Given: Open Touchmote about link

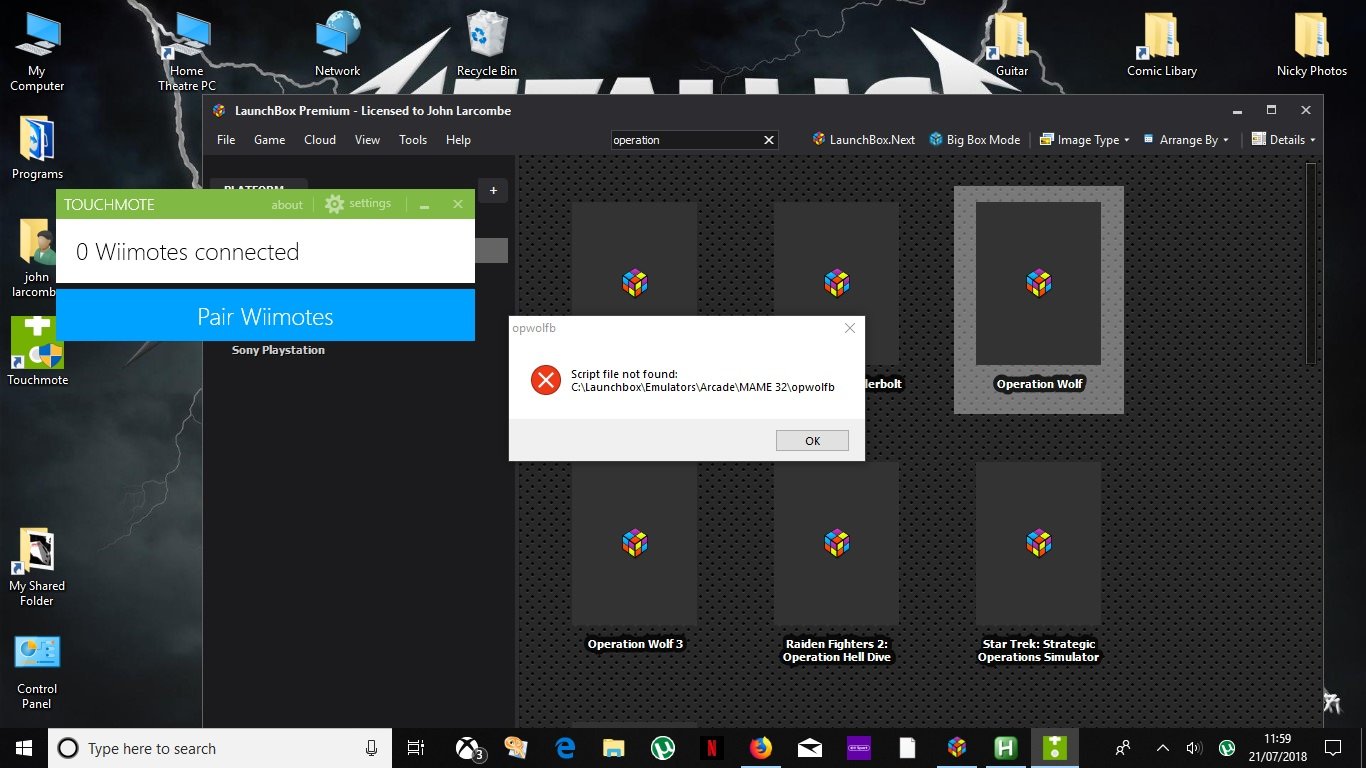Looking at the screenshot, I should pyautogui.click(x=287, y=205).
